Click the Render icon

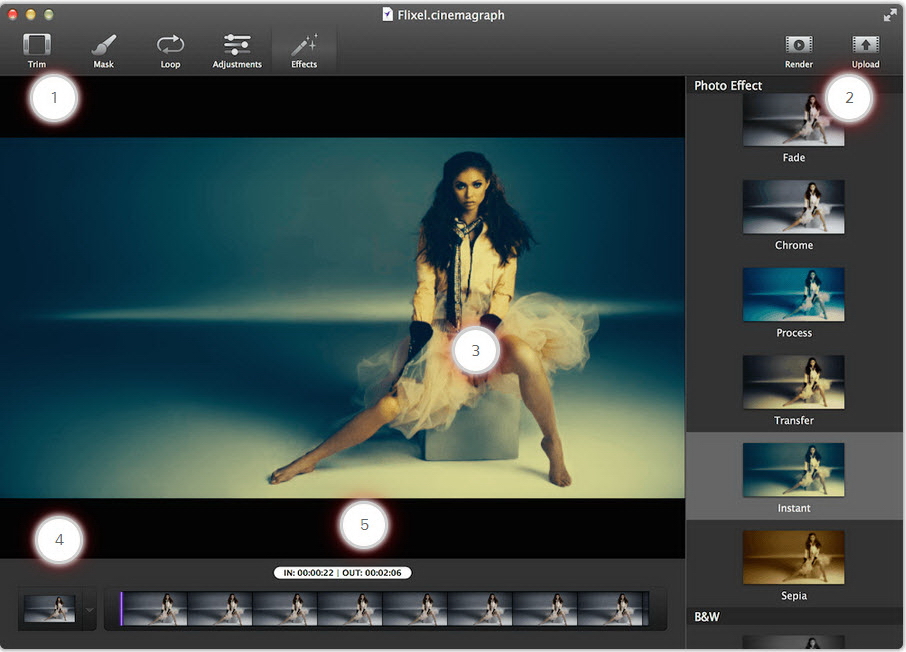(x=798, y=50)
